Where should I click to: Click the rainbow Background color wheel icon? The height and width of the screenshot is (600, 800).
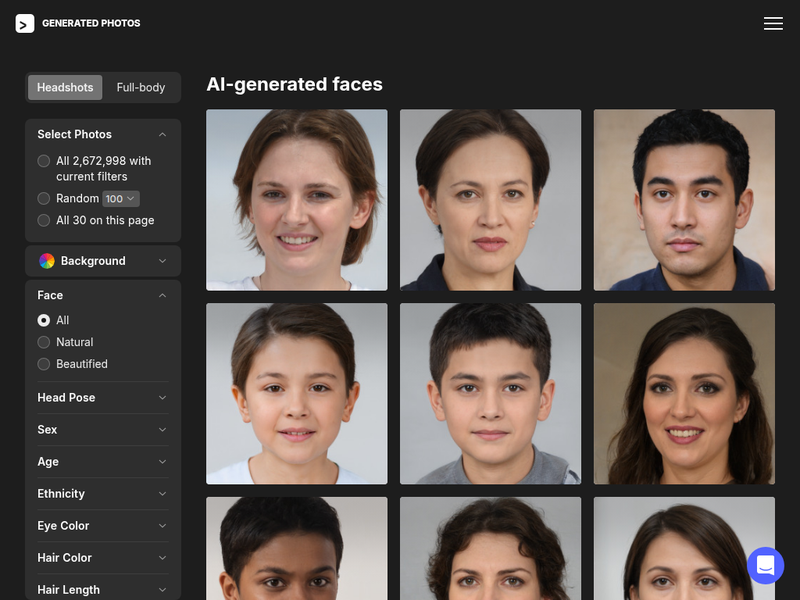click(46, 261)
